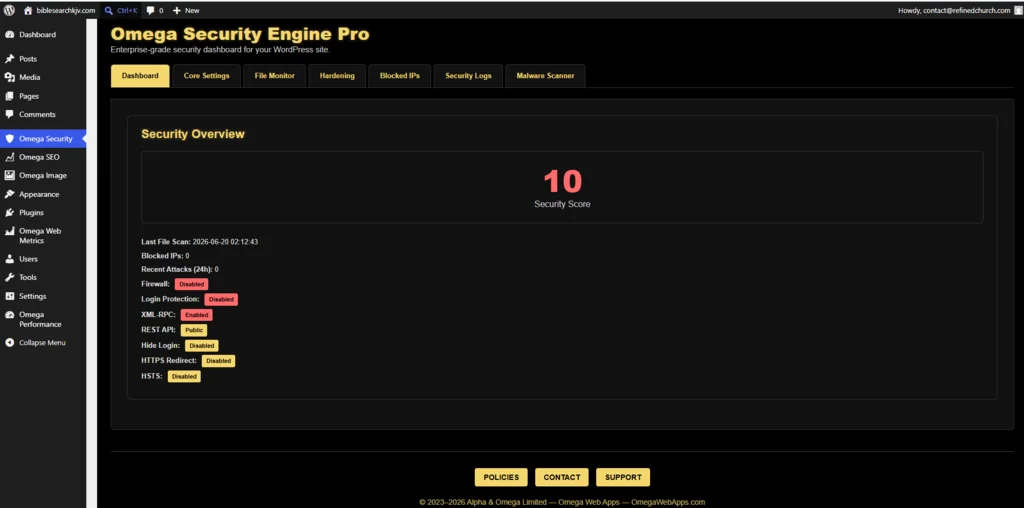Image resolution: width=1024 pixels, height=508 pixels.
Task: Open the site home icon in the admin bar
Action: point(27,10)
